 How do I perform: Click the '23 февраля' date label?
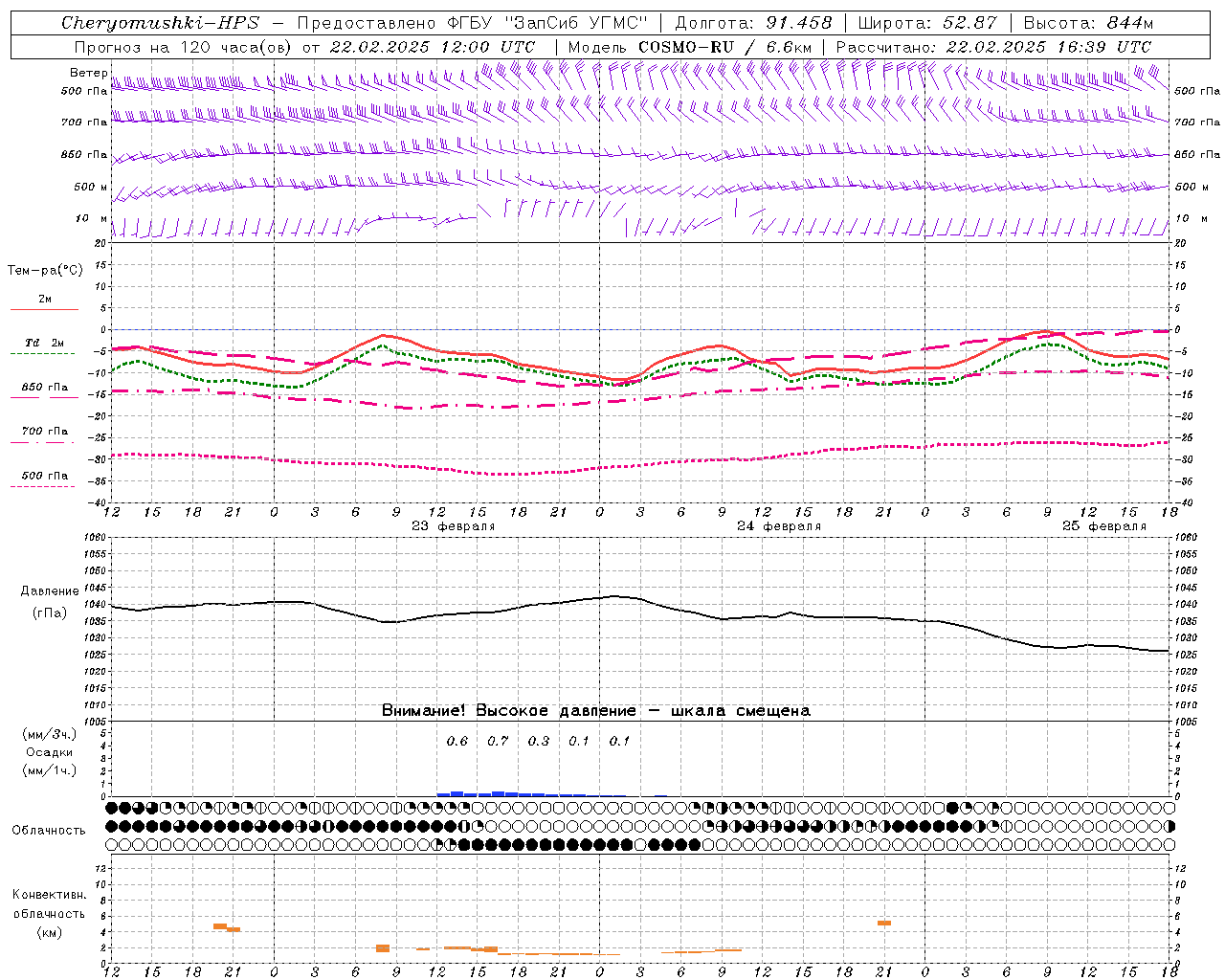(x=454, y=526)
